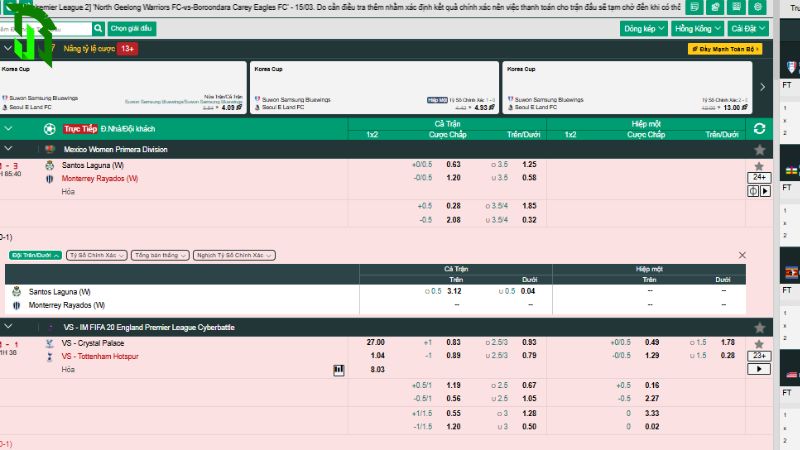Close the expanded market panel with X
This screenshot has height=450, width=800.
click(x=741, y=256)
